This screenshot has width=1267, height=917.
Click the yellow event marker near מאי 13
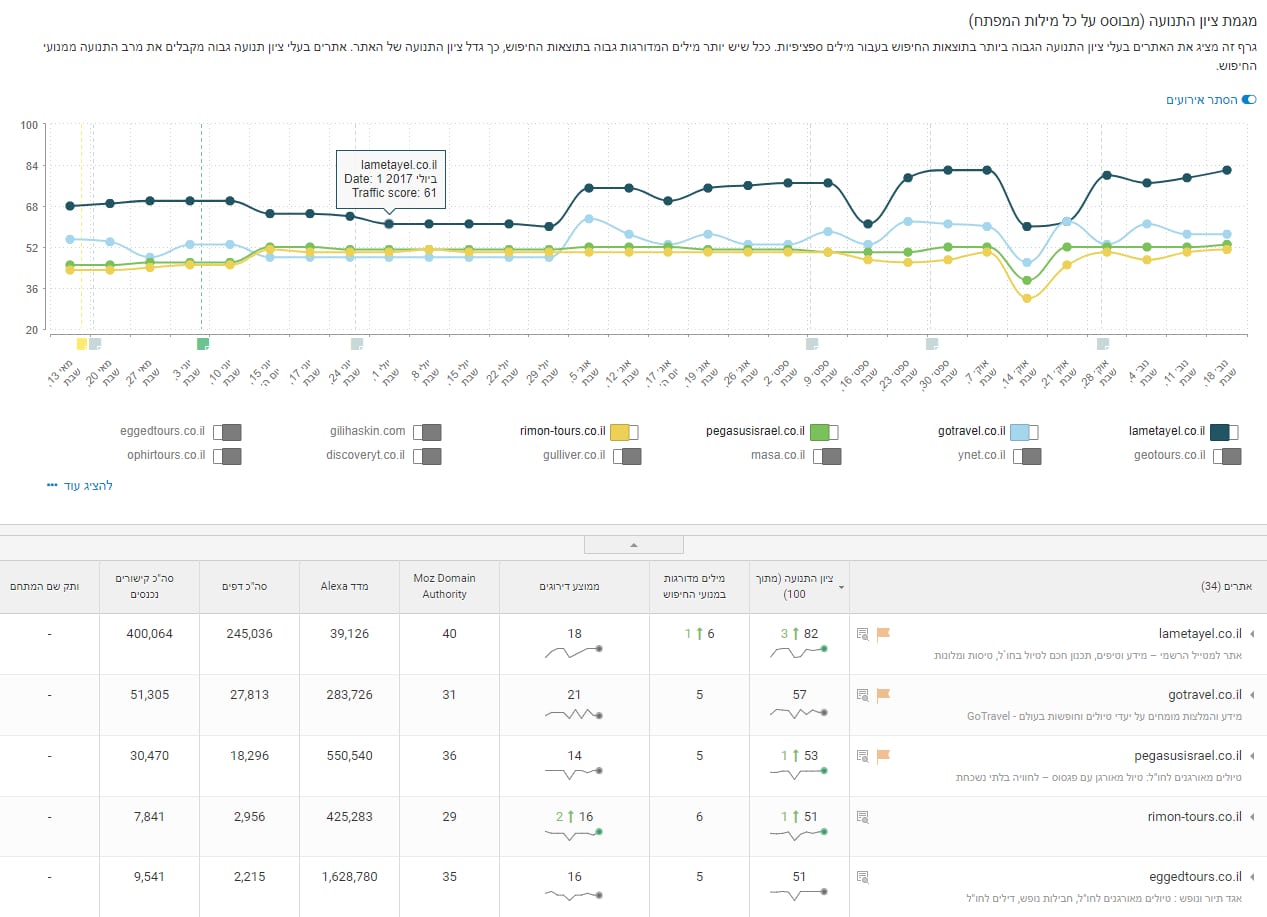click(81, 344)
